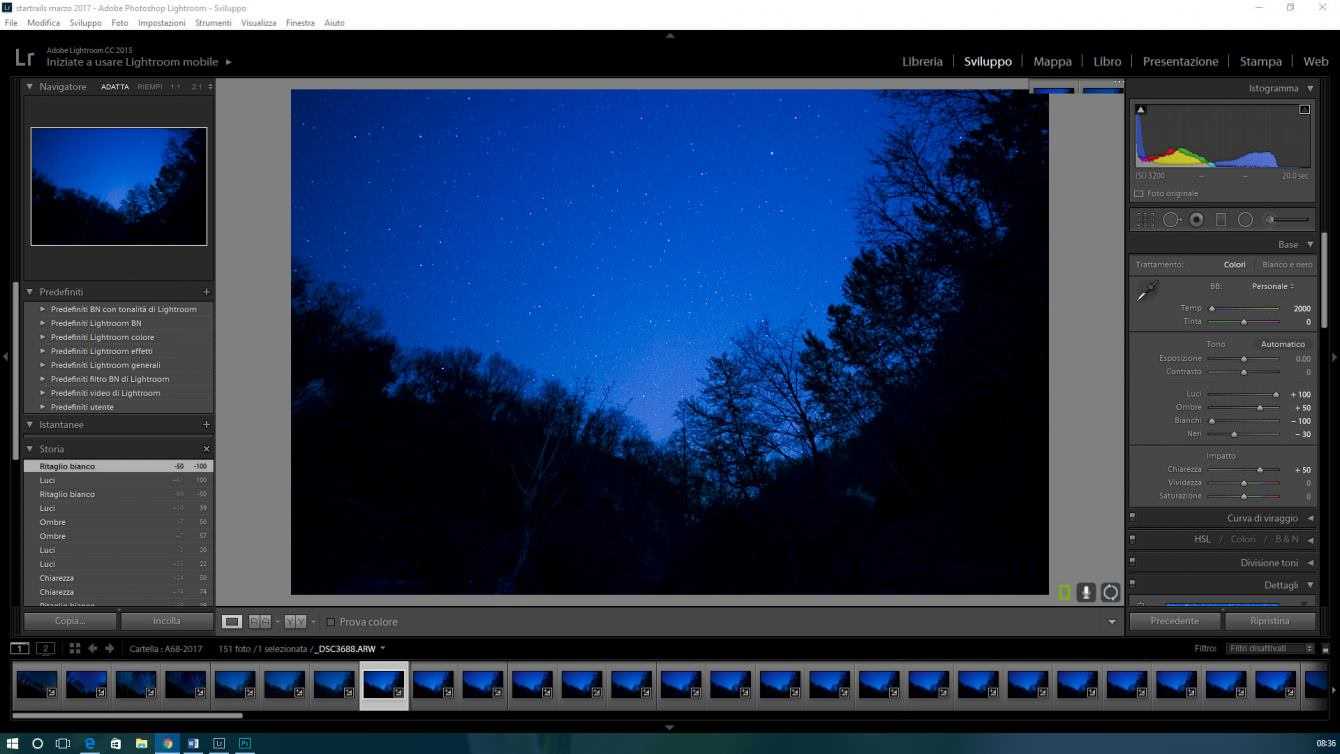Click the microphone icon under the photo
Viewport: 1340px width, 754px height.
(x=1086, y=592)
